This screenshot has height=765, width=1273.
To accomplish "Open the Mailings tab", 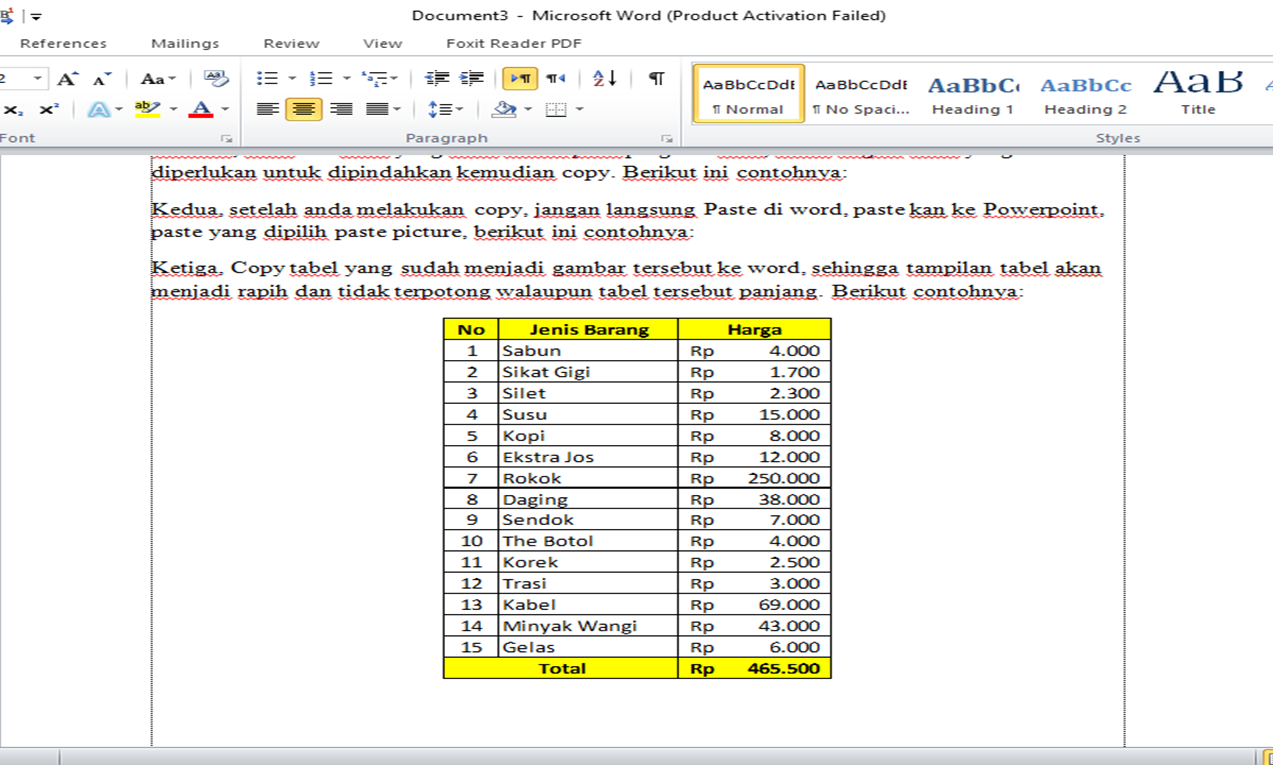I will [x=185, y=43].
